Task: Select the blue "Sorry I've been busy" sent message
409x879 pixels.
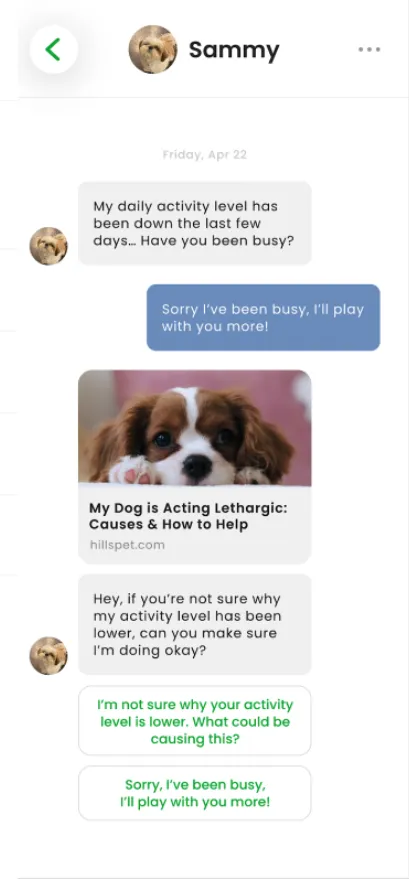Action: 263,317
